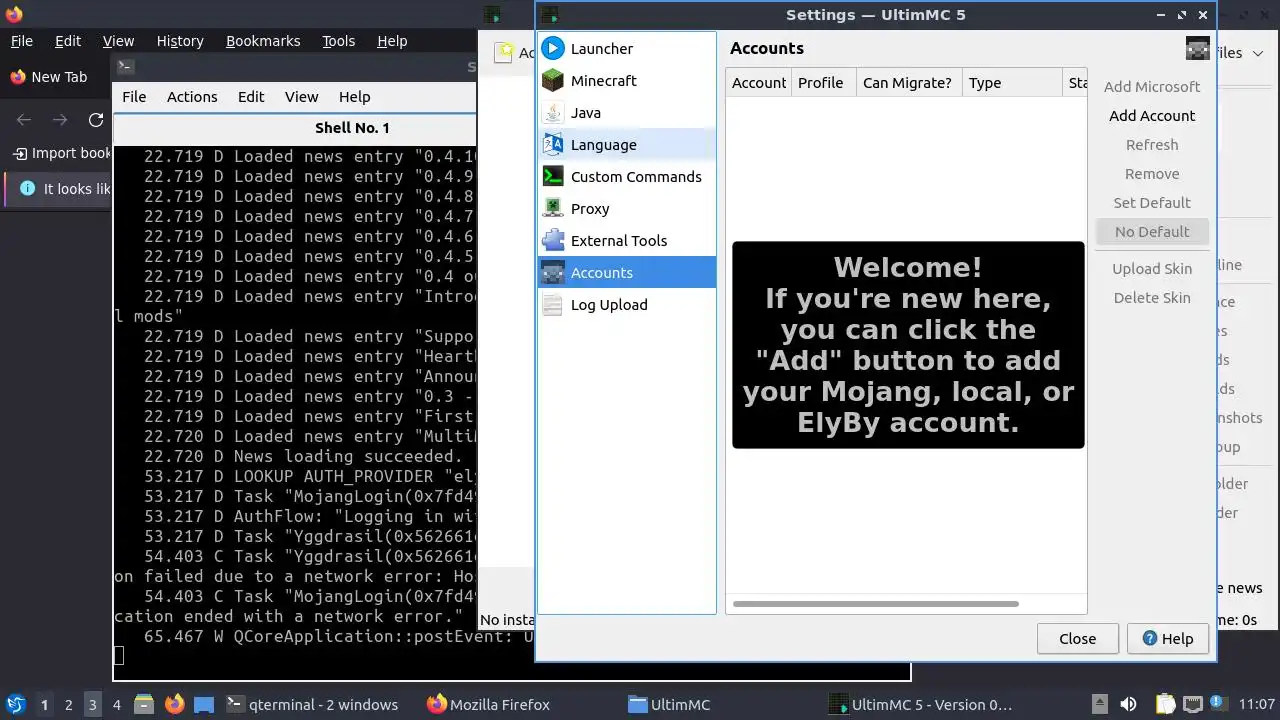Select the Proxy settings page
Image resolution: width=1280 pixels, height=720 pixels.
(x=627, y=208)
